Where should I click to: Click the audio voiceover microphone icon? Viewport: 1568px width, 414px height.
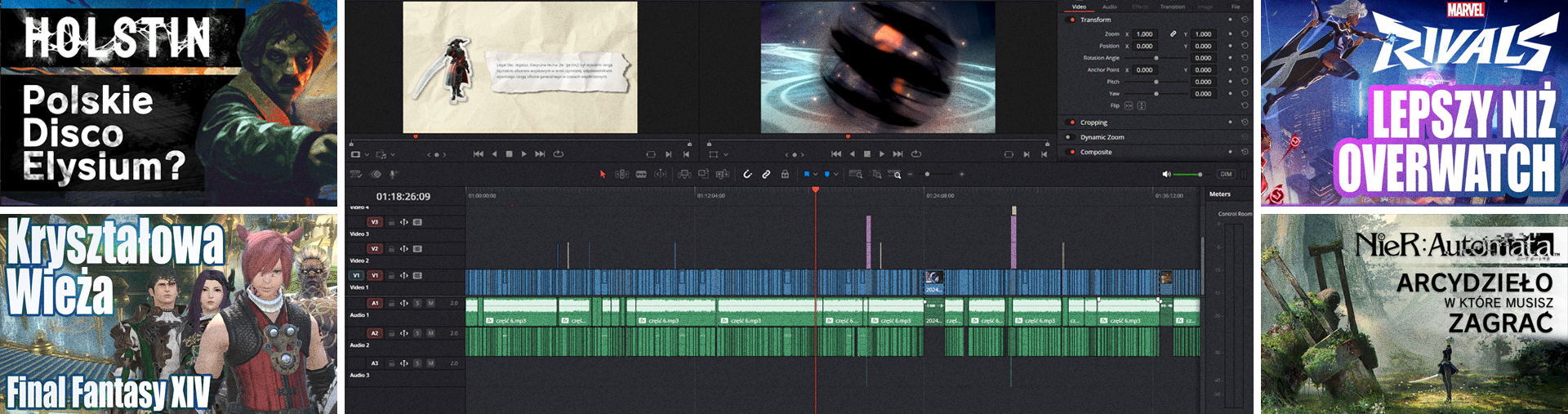[x=393, y=174]
